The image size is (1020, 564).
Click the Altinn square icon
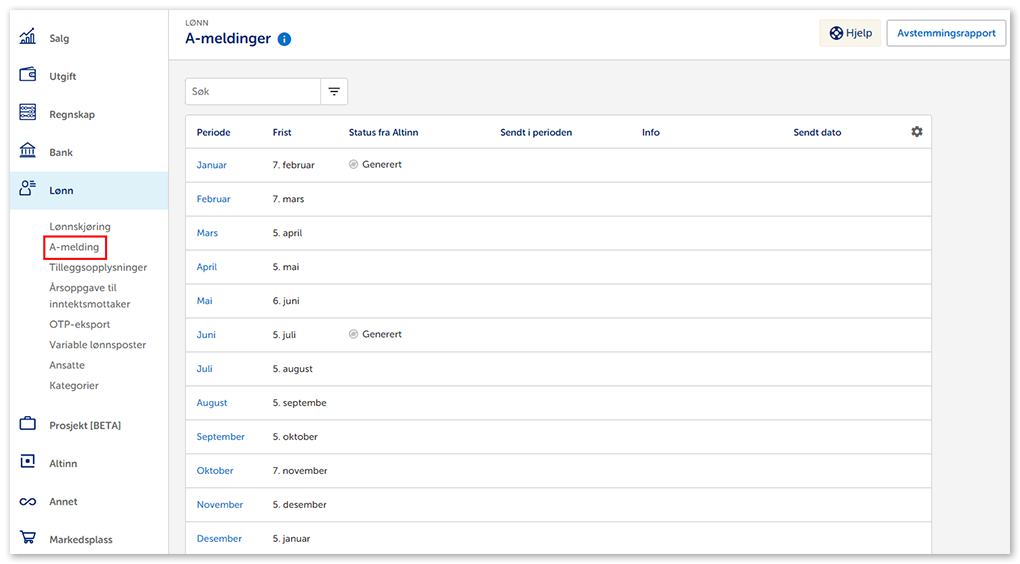(x=28, y=463)
